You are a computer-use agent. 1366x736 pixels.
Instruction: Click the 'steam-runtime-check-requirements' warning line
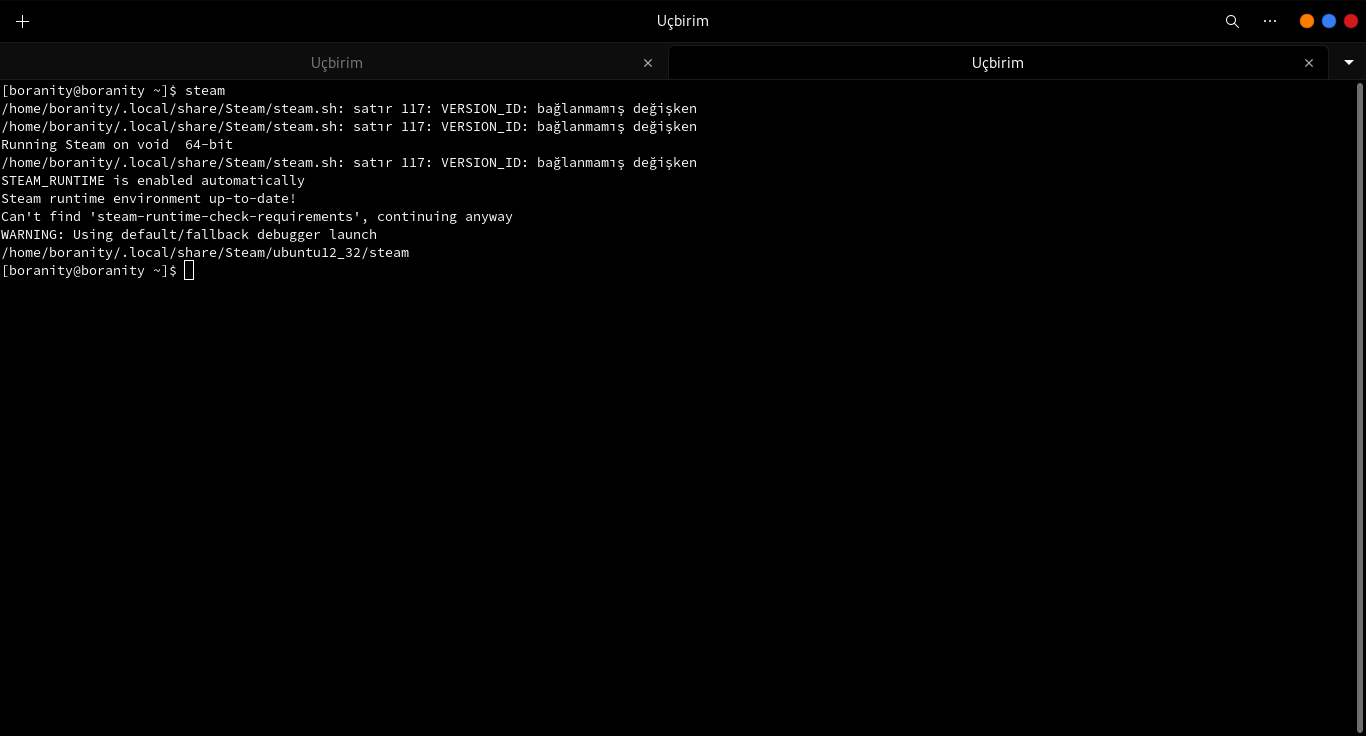pos(257,216)
